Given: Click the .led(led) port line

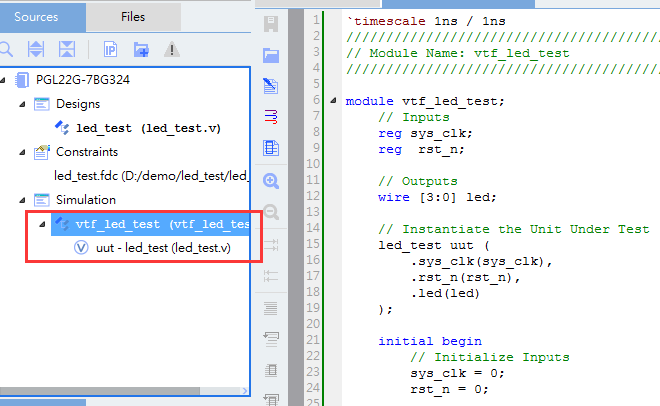Looking at the screenshot, I should [445, 293].
